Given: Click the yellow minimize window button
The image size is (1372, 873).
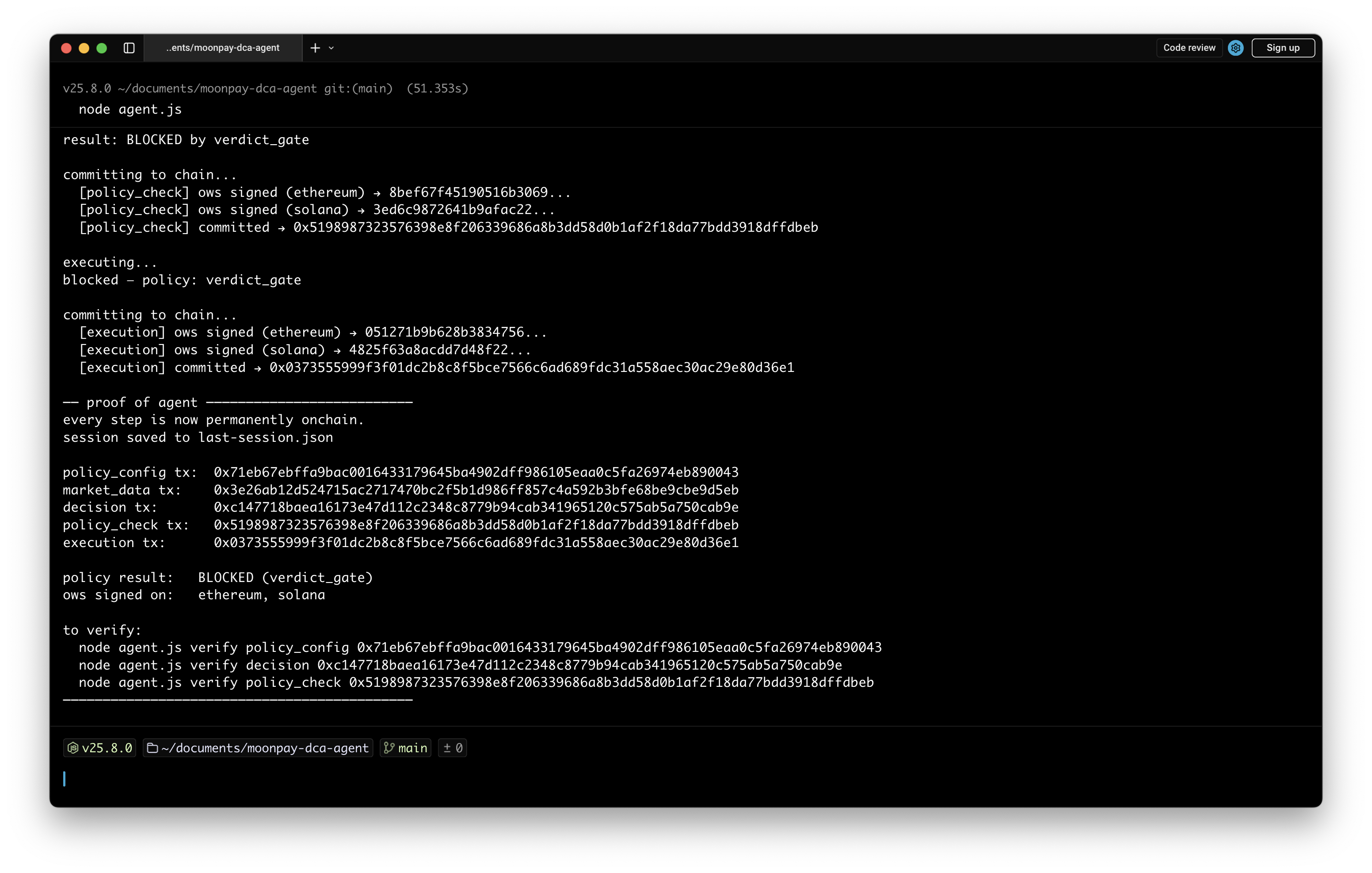Looking at the screenshot, I should [84, 48].
